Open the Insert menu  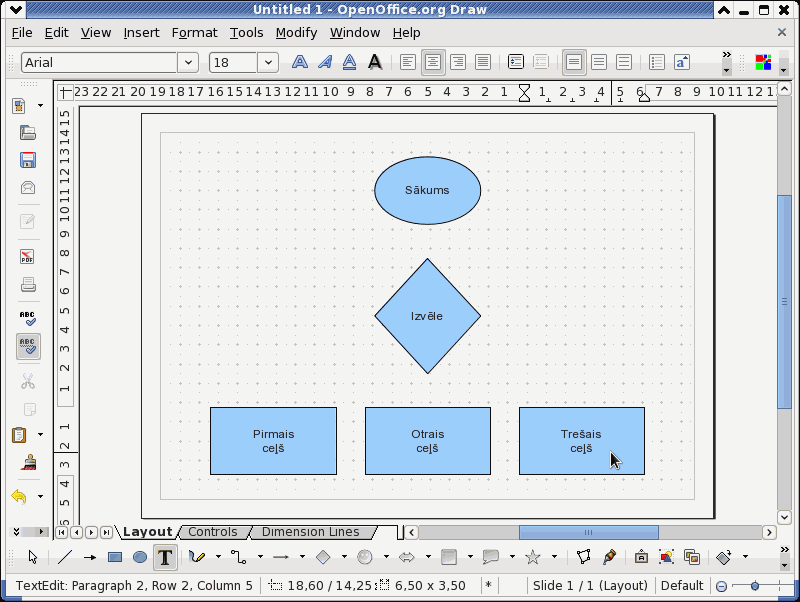tap(141, 33)
